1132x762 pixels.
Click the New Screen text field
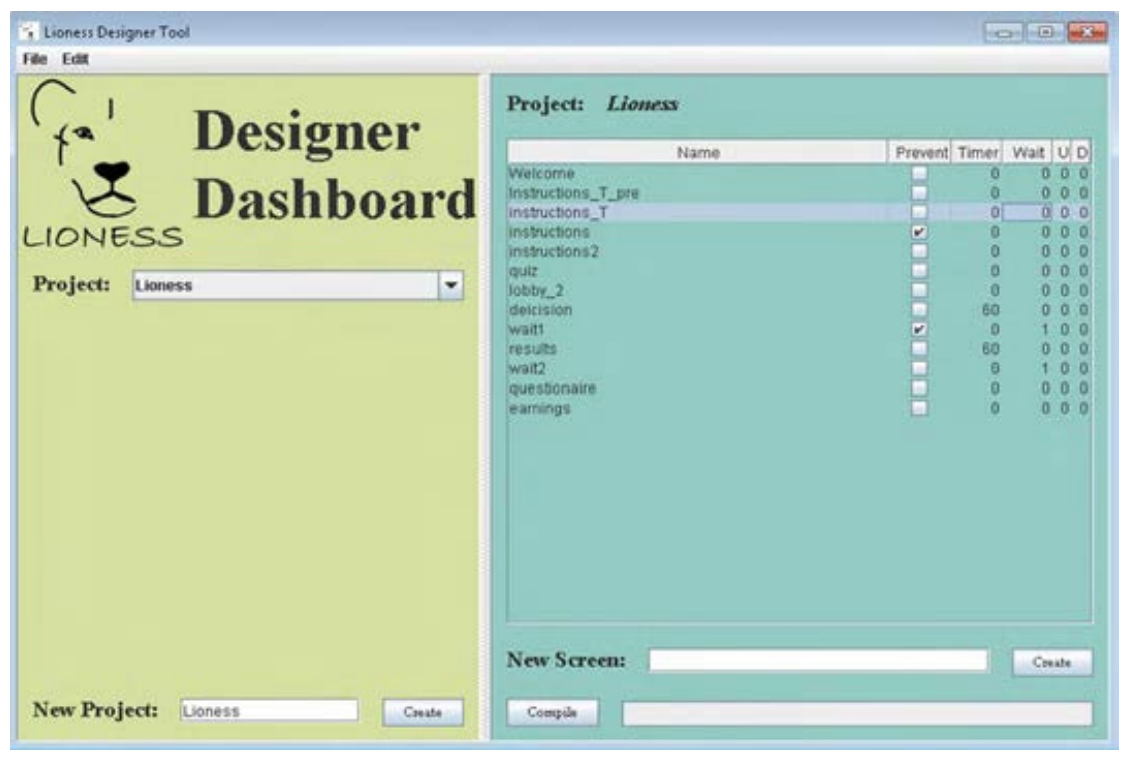point(817,661)
